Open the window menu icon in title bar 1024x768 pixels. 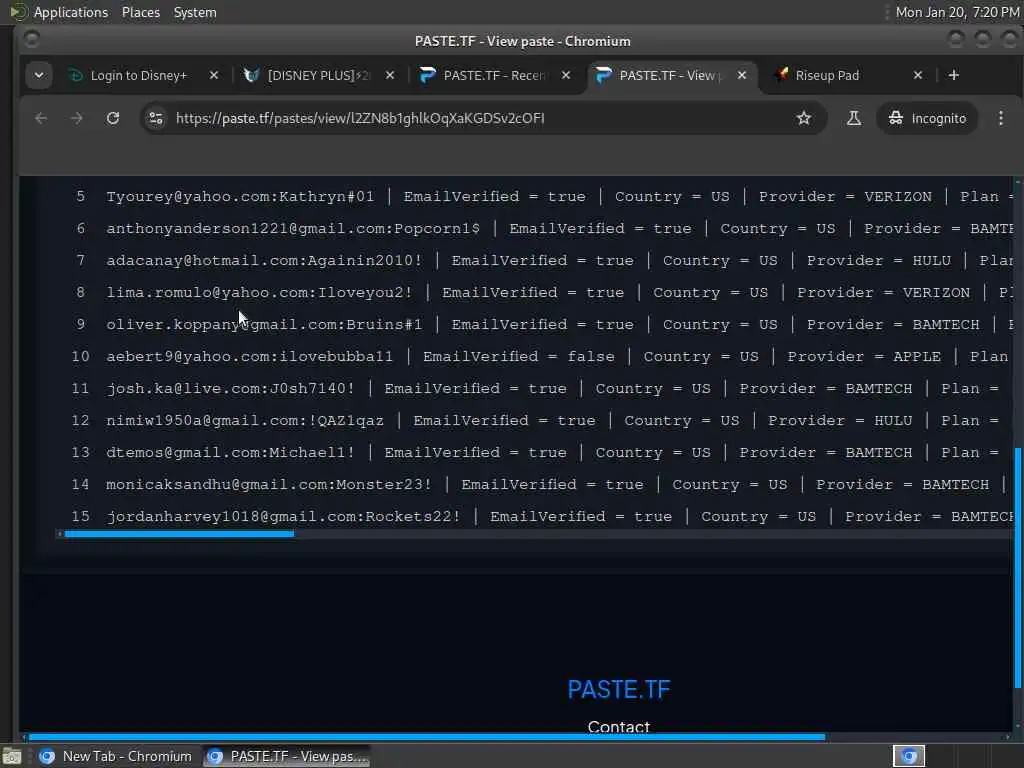click(31, 40)
